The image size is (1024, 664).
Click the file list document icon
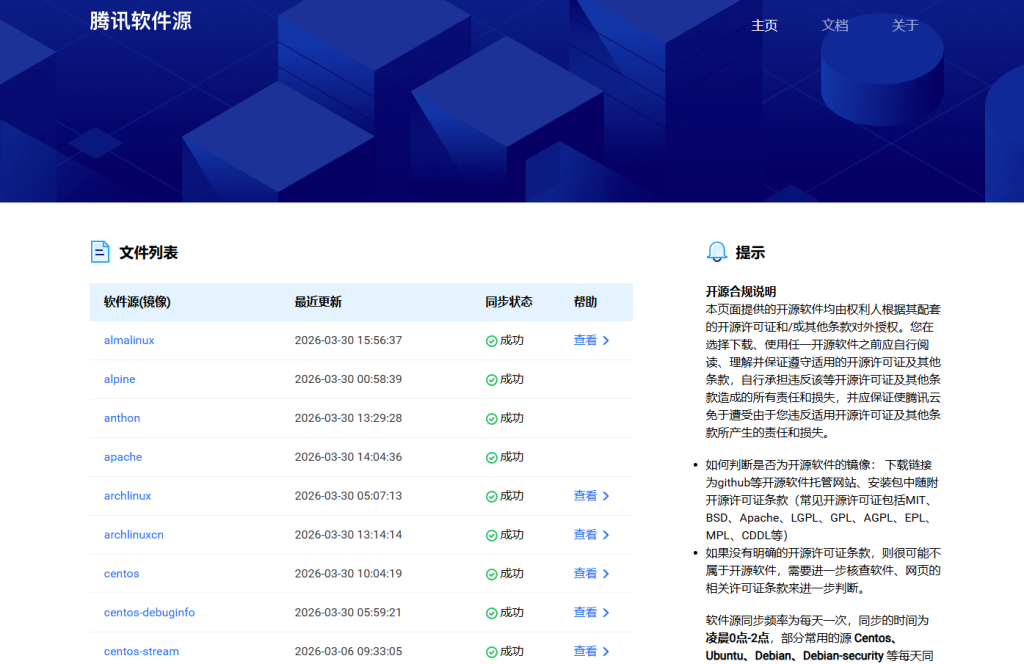point(100,252)
